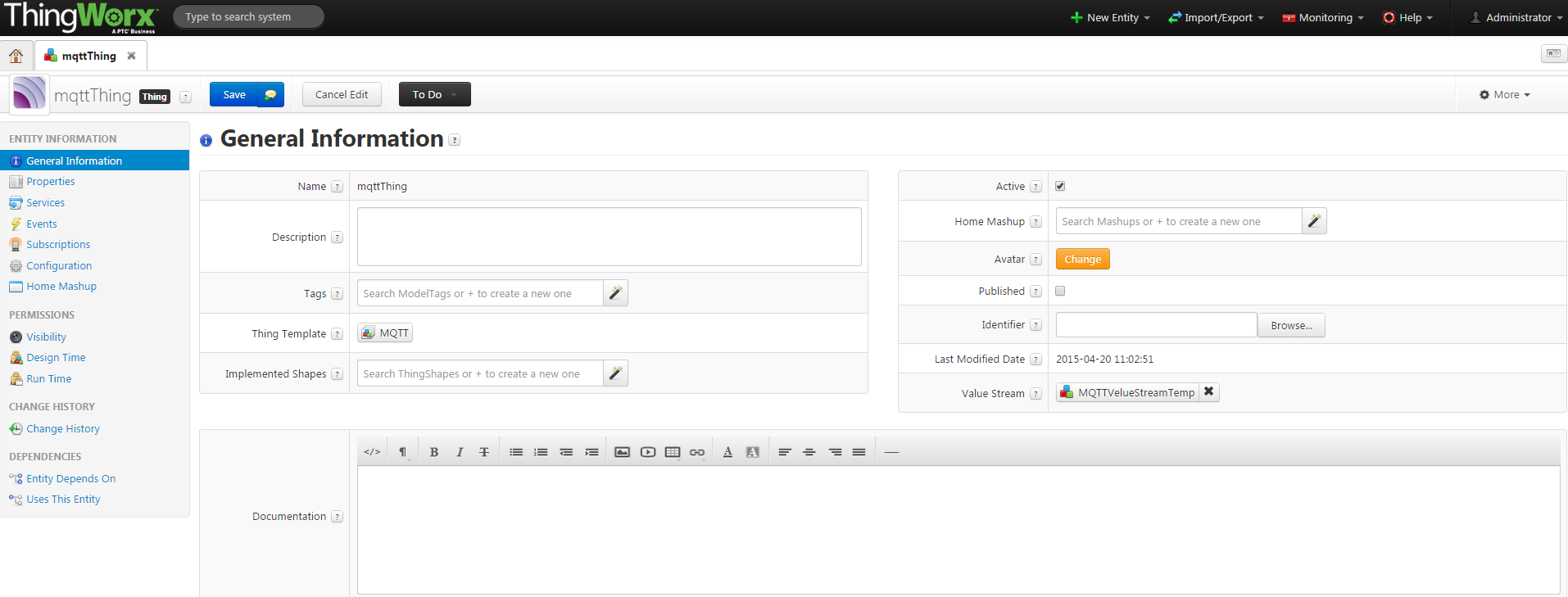Insert ordered numbered list
This screenshot has height=597, width=1568.
pyautogui.click(x=541, y=452)
